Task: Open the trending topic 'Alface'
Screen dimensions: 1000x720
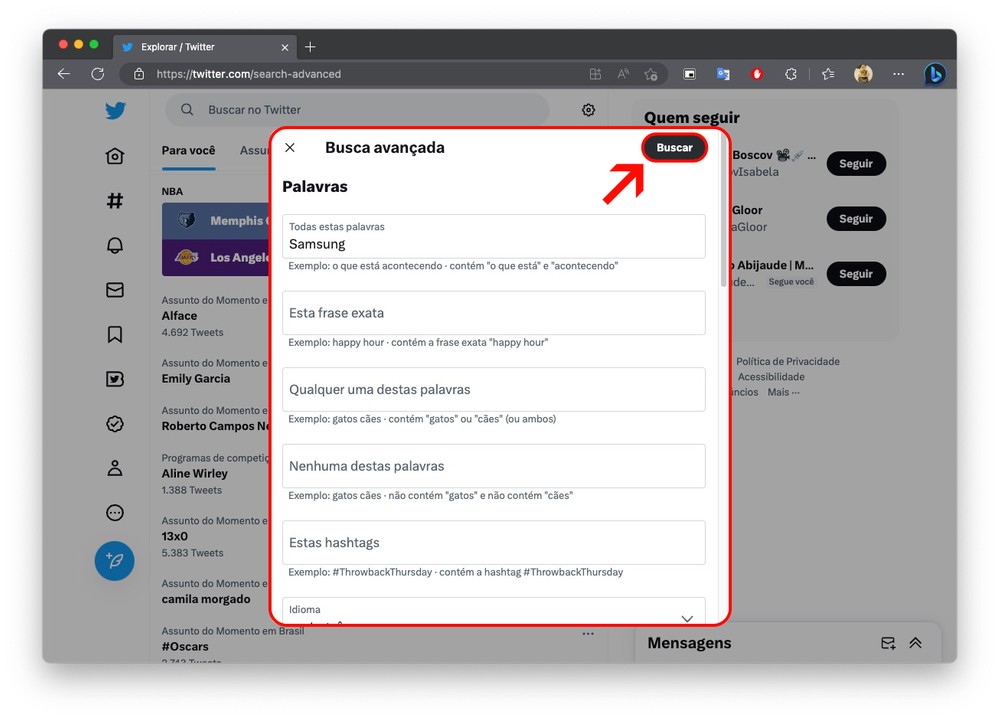Action: click(x=179, y=316)
